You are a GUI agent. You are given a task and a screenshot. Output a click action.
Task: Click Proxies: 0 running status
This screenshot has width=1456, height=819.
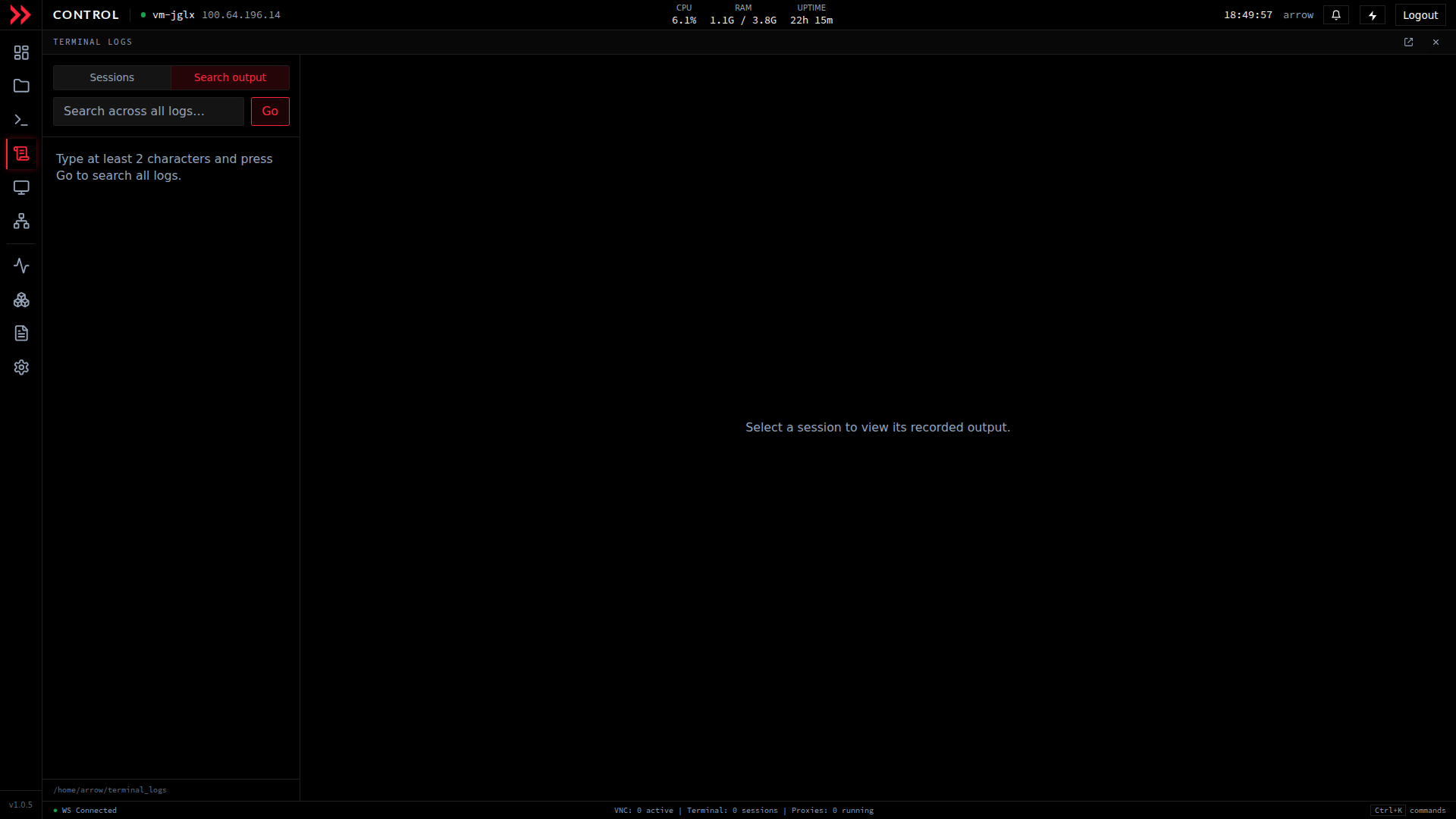click(x=833, y=811)
